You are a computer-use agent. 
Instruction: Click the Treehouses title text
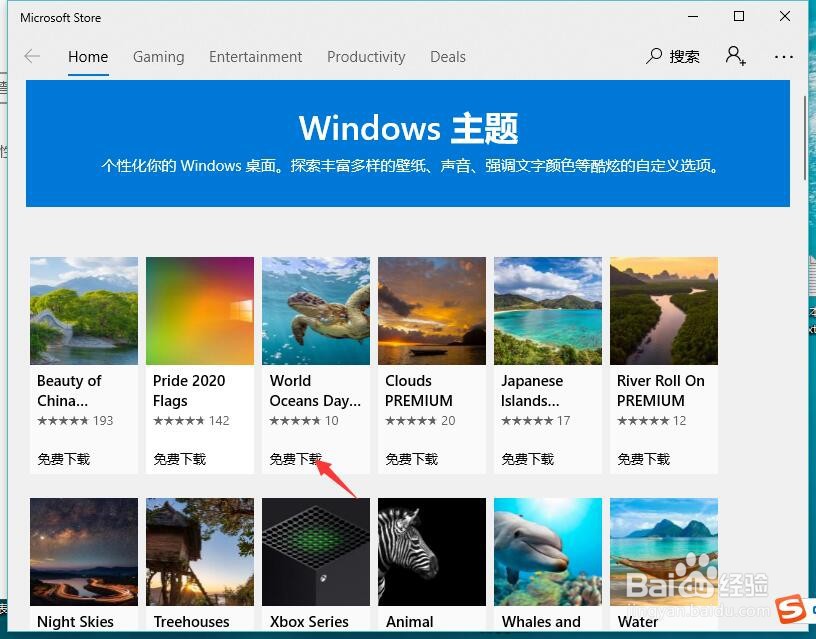click(192, 622)
